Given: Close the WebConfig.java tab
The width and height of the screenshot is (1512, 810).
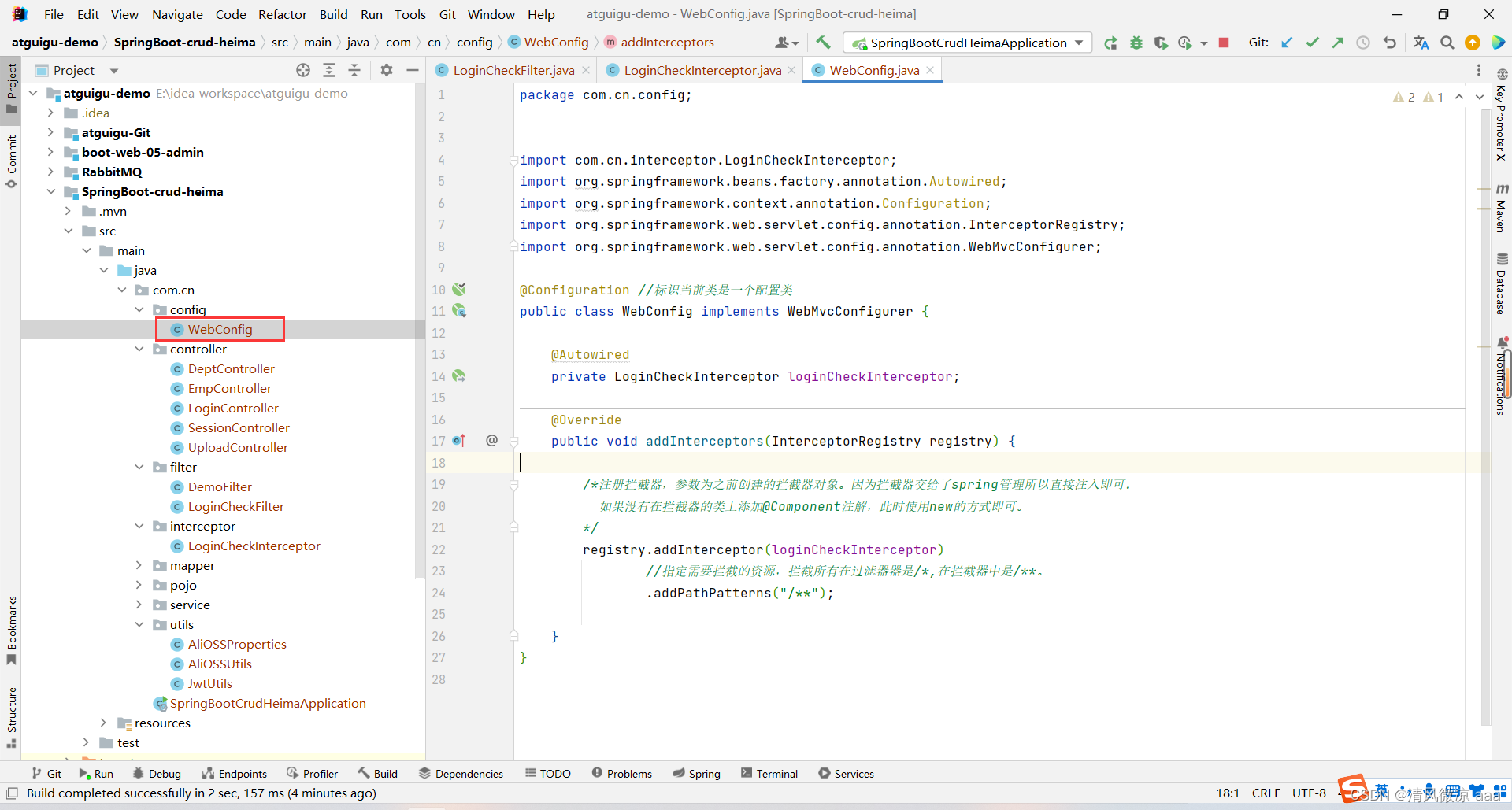Looking at the screenshot, I should (x=930, y=70).
